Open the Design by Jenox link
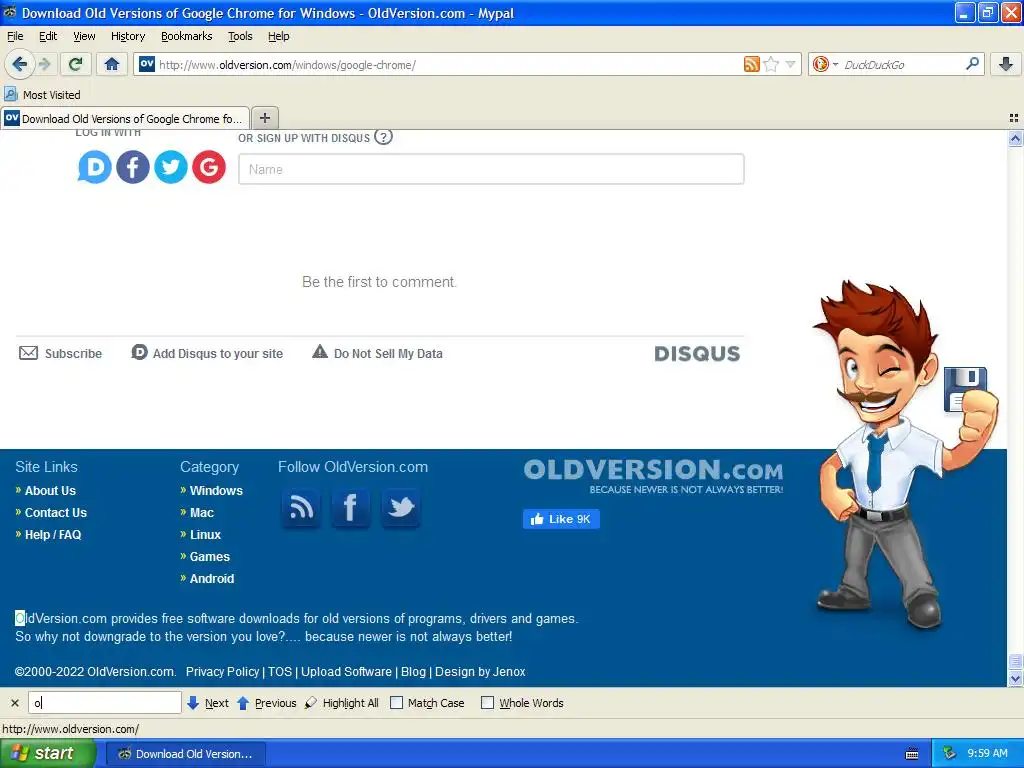 click(x=480, y=671)
